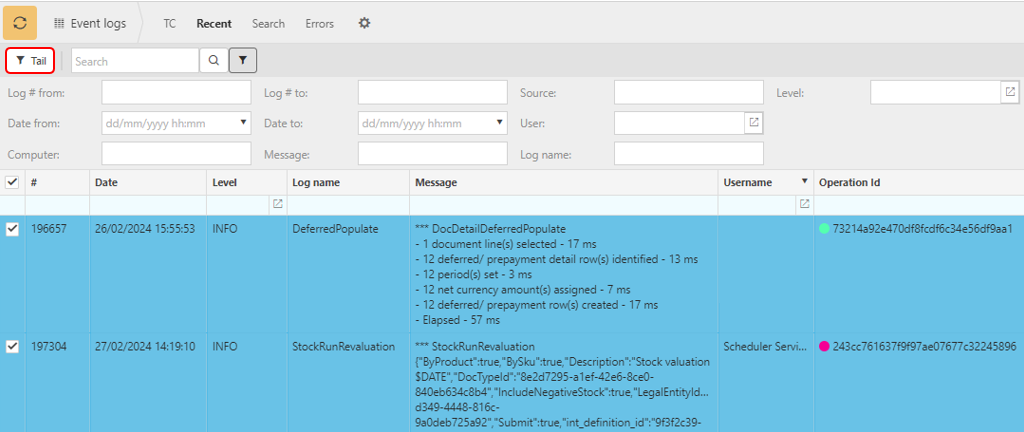The width and height of the screenshot is (1024, 432).
Task: Click the Tail button
Action: click(31, 61)
